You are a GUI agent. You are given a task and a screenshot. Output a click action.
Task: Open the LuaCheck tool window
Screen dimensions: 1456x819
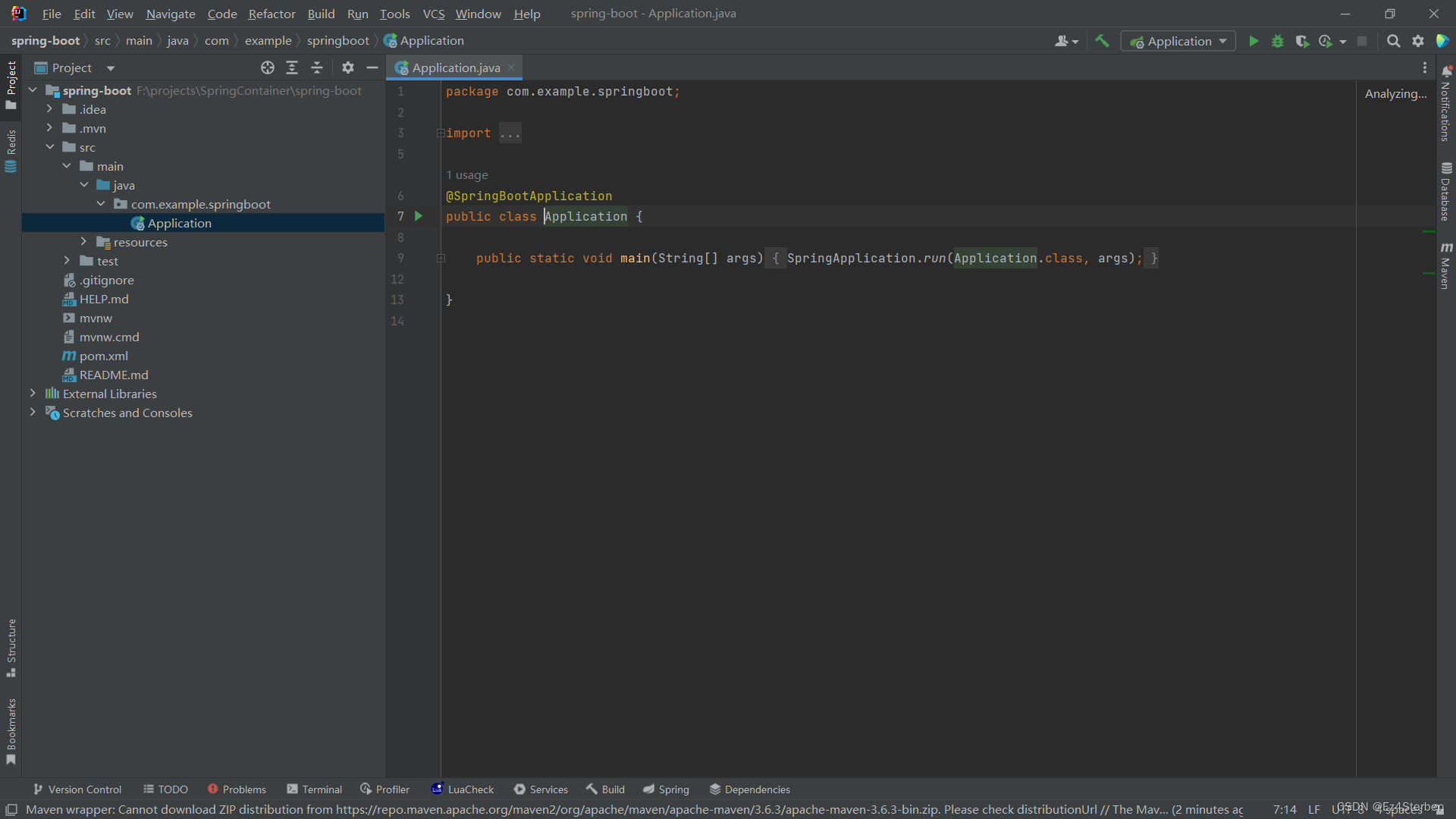[x=463, y=789]
